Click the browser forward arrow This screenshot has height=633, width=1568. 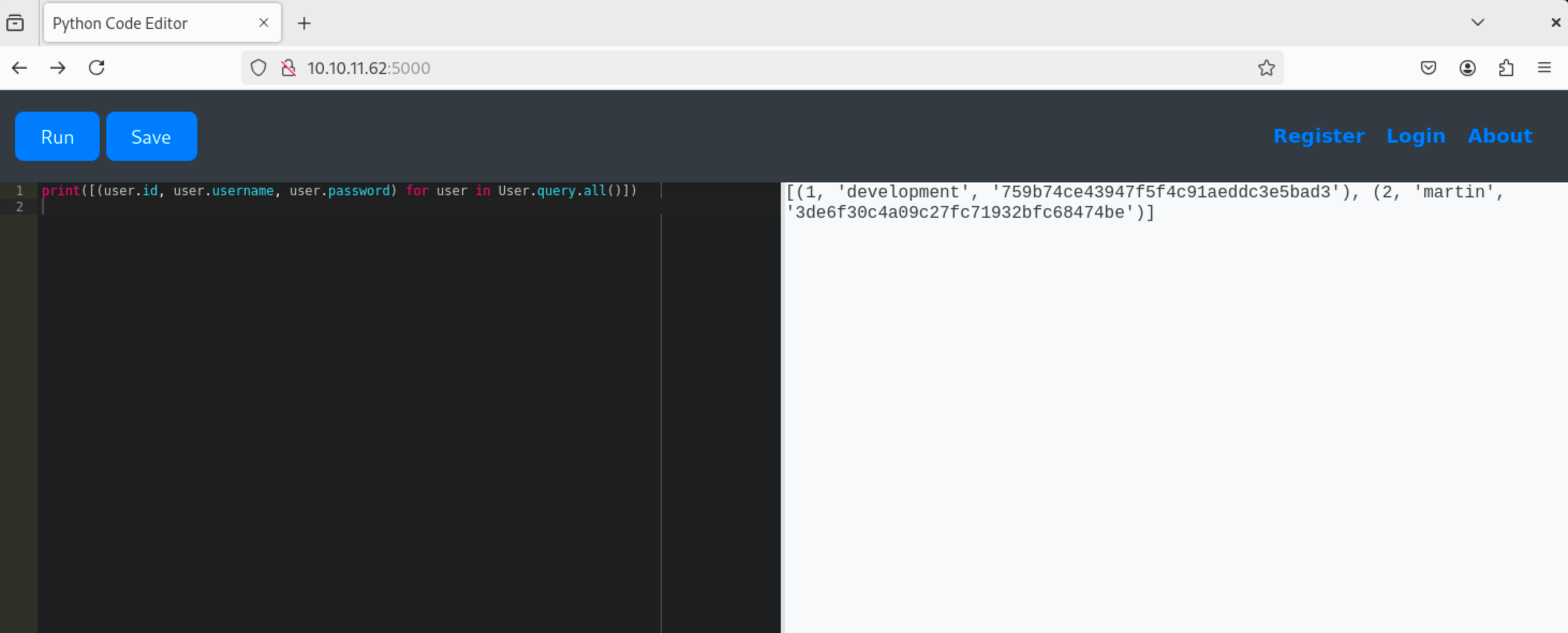[x=58, y=68]
